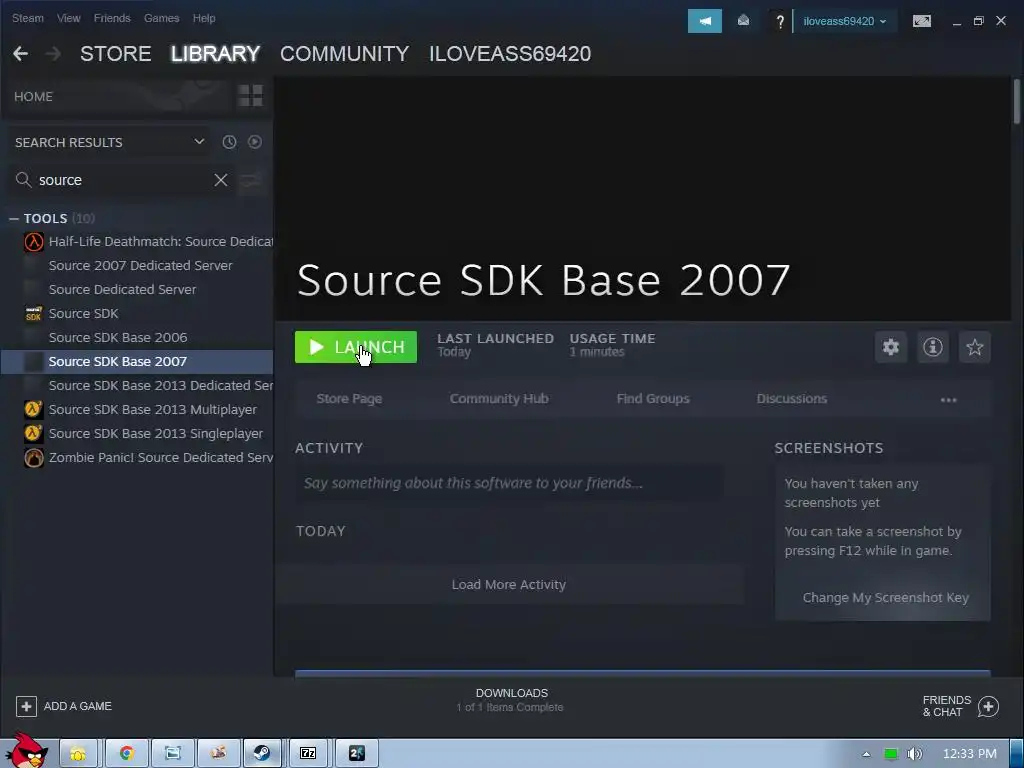Click the volume speaker tray icon
Image resolution: width=1024 pixels, height=768 pixels.
914,754
